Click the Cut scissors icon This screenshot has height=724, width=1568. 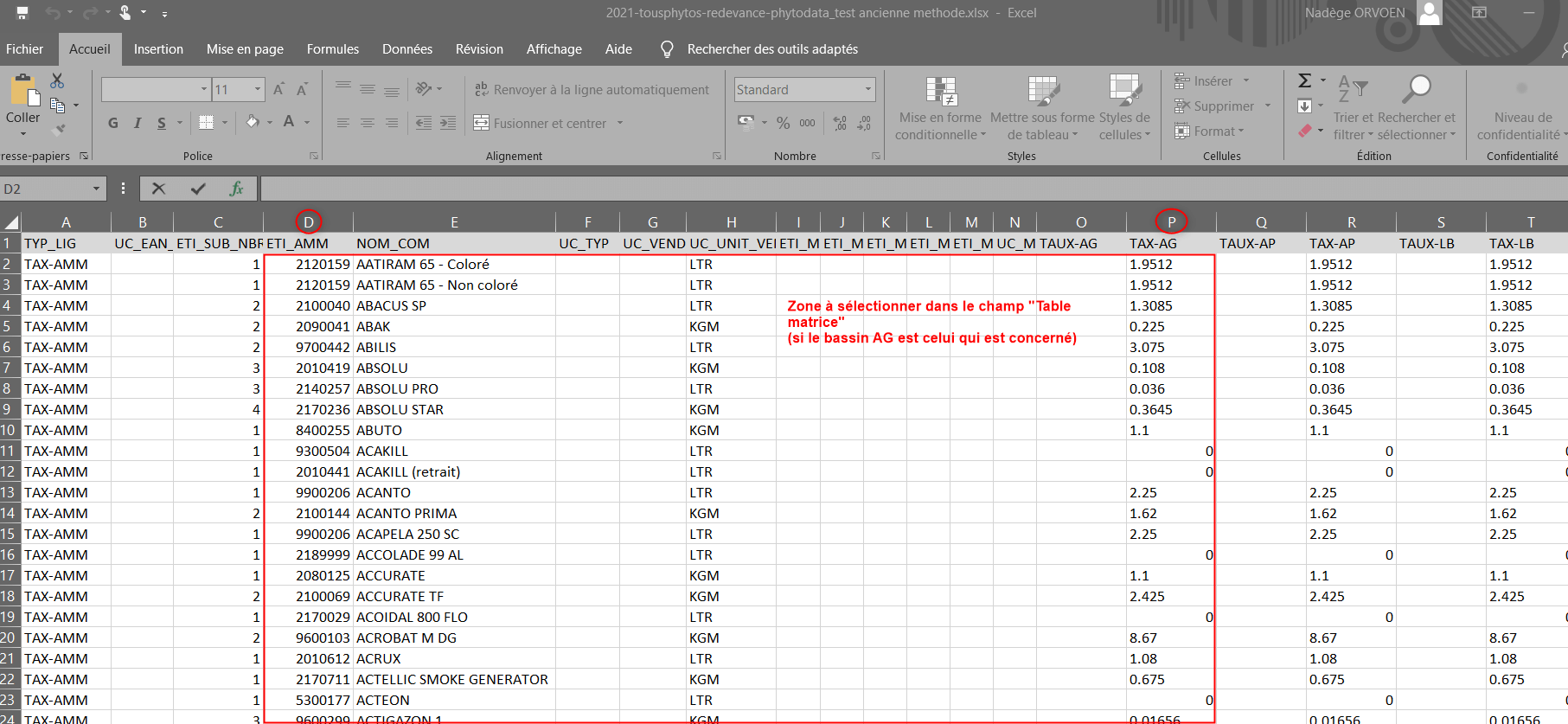click(57, 81)
